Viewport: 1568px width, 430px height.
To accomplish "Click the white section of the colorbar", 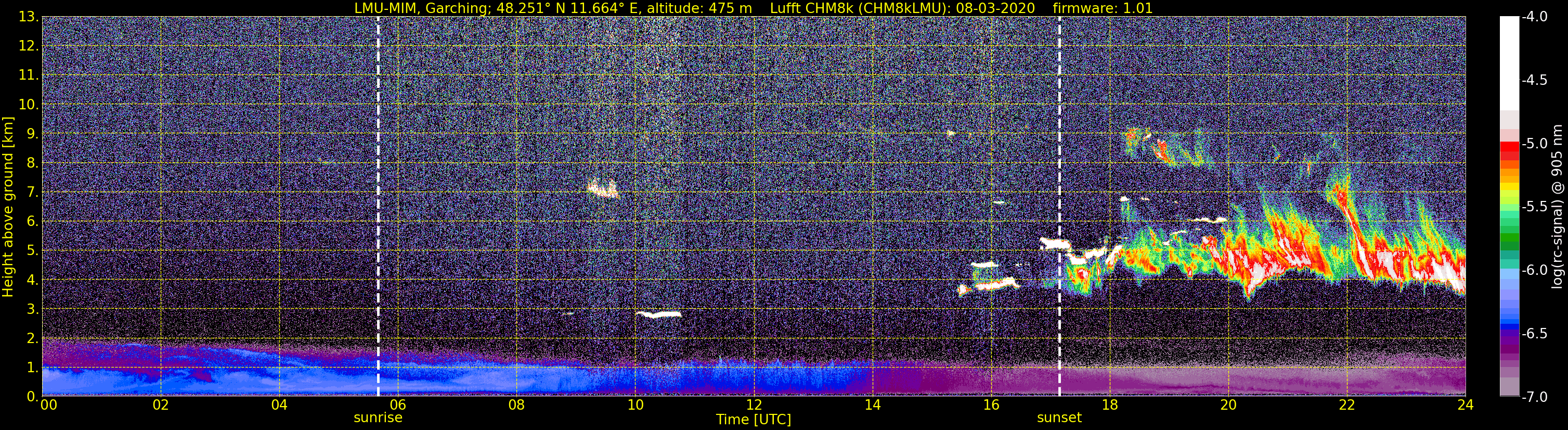I will [1509, 63].
